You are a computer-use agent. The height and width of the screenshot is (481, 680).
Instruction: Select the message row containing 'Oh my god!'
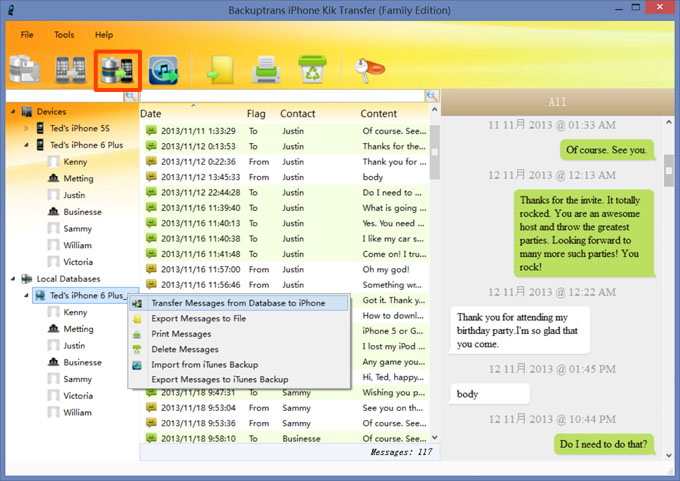tap(286, 269)
